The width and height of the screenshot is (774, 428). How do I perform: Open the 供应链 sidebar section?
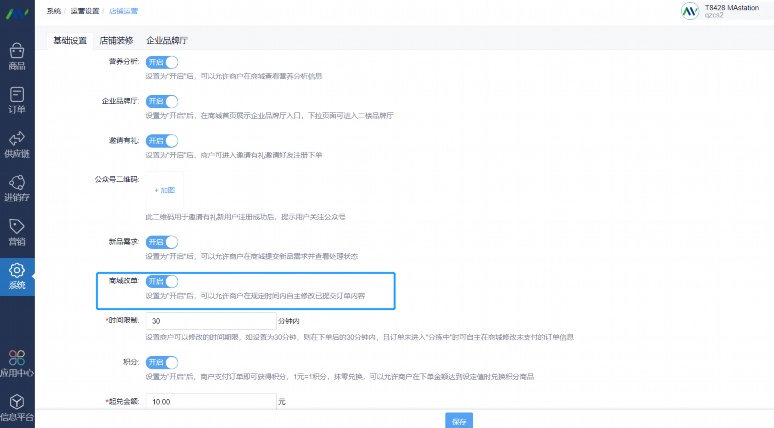point(17,144)
